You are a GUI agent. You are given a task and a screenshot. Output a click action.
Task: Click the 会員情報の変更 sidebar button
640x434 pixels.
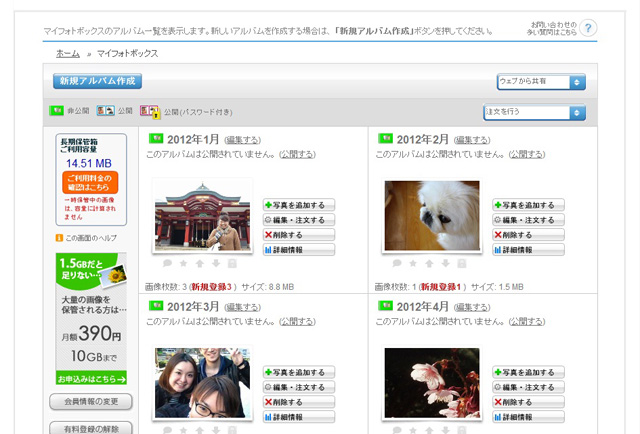91,402
